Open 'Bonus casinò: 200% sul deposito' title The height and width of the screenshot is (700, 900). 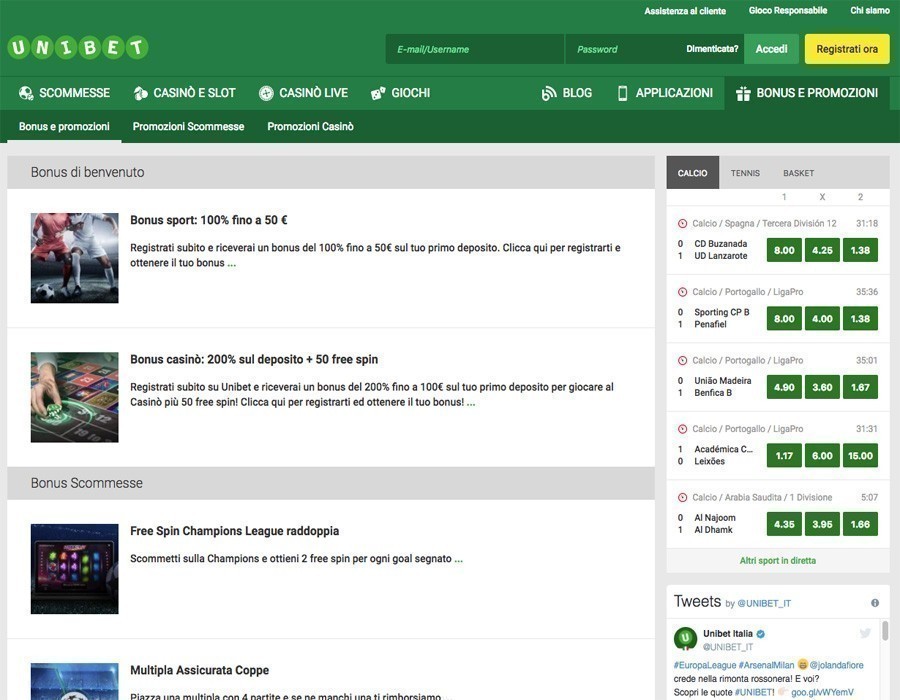[254, 359]
